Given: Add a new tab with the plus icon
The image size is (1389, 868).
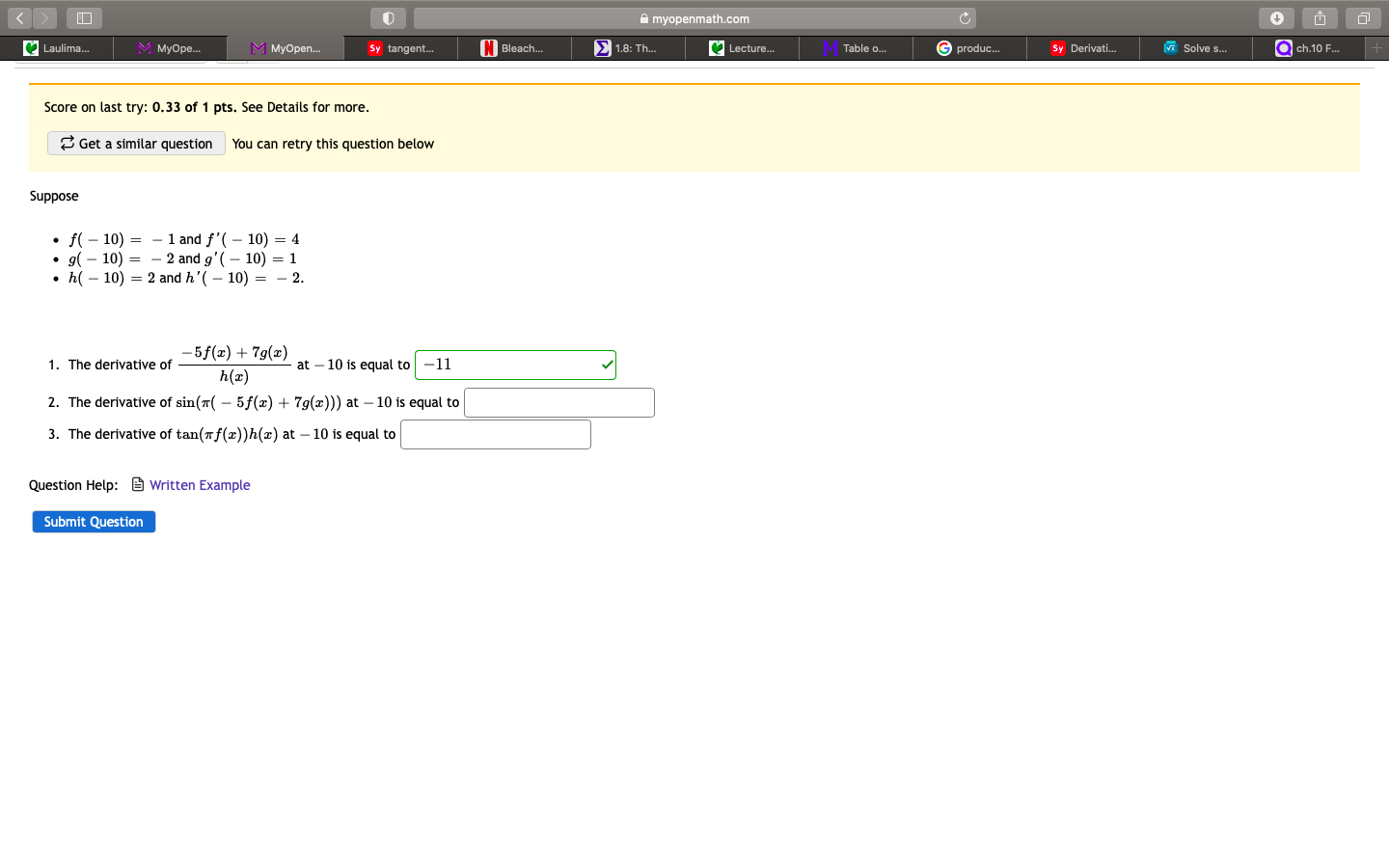Looking at the screenshot, I should point(1377,48).
